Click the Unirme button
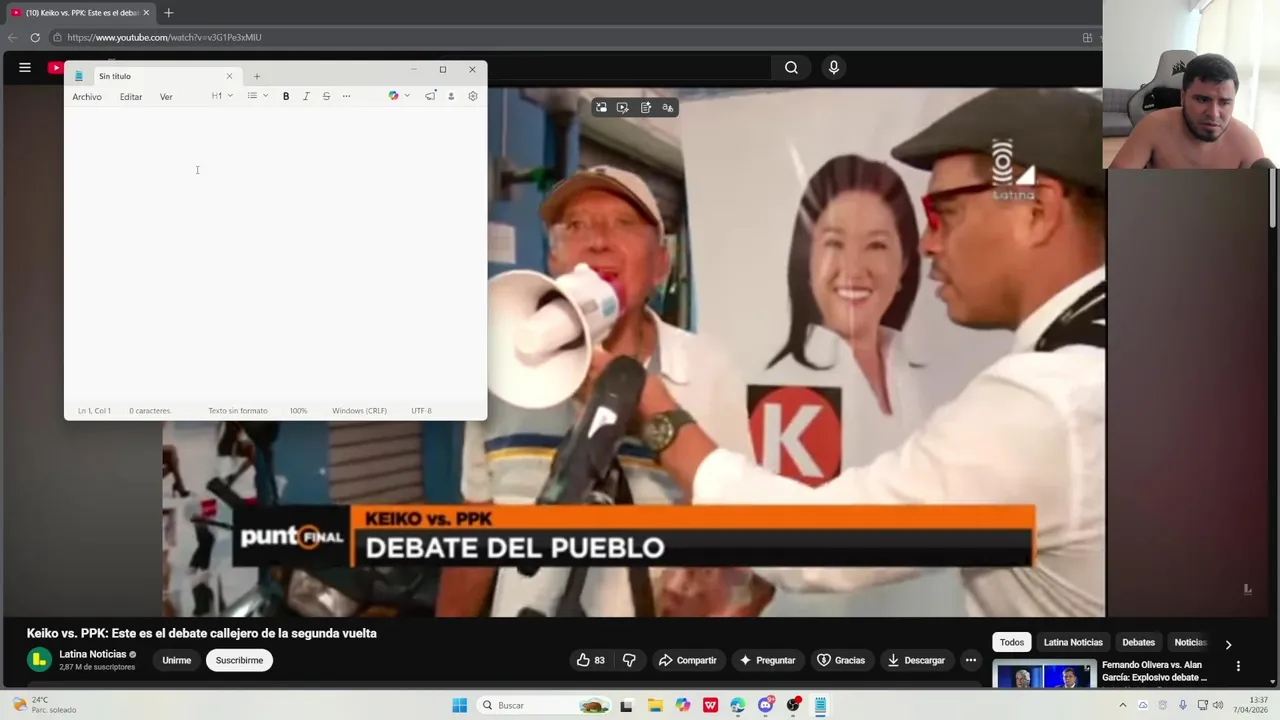1280x720 pixels. [x=177, y=660]
